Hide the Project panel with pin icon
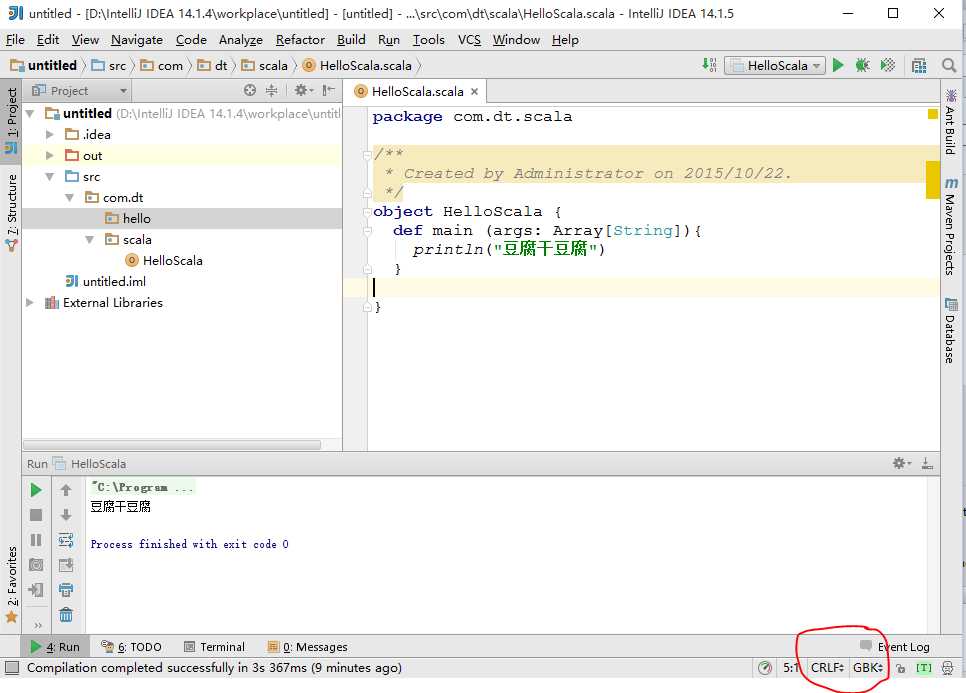This screenshot has width=966, height=693. (329, 91)
